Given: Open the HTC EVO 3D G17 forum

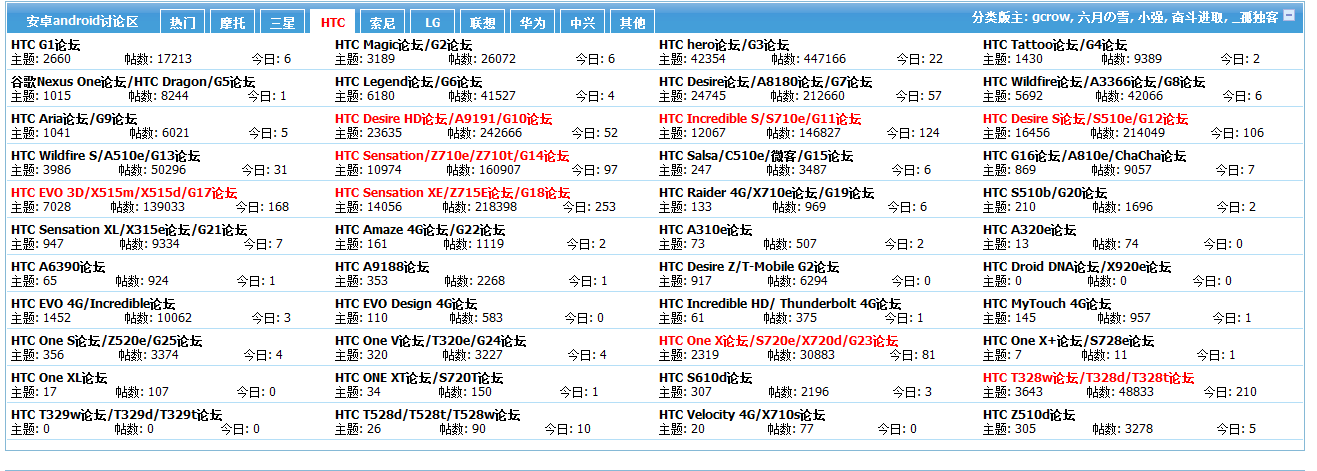Looking at the screenshot, I should point(124,193).
